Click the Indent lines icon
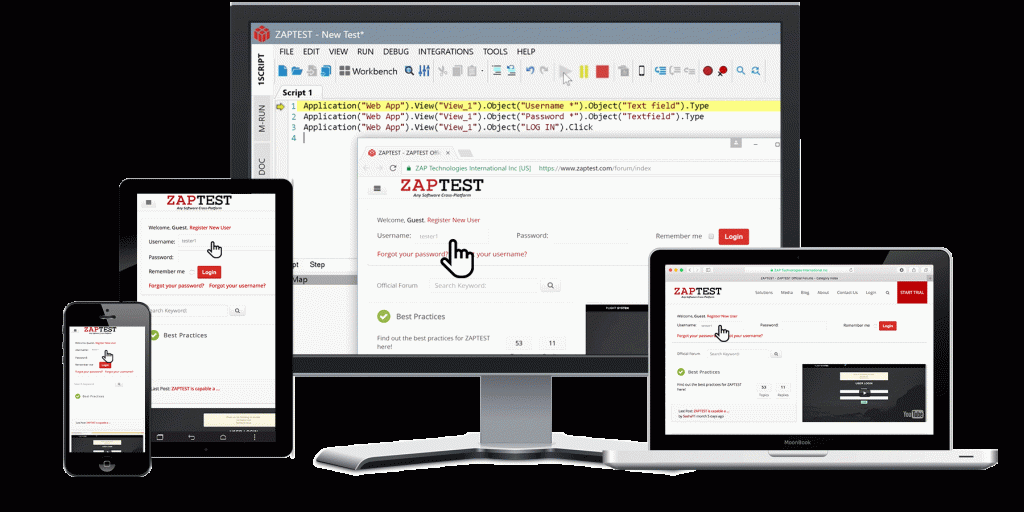This screenshot has width=1024, height=512. [497, 71]
